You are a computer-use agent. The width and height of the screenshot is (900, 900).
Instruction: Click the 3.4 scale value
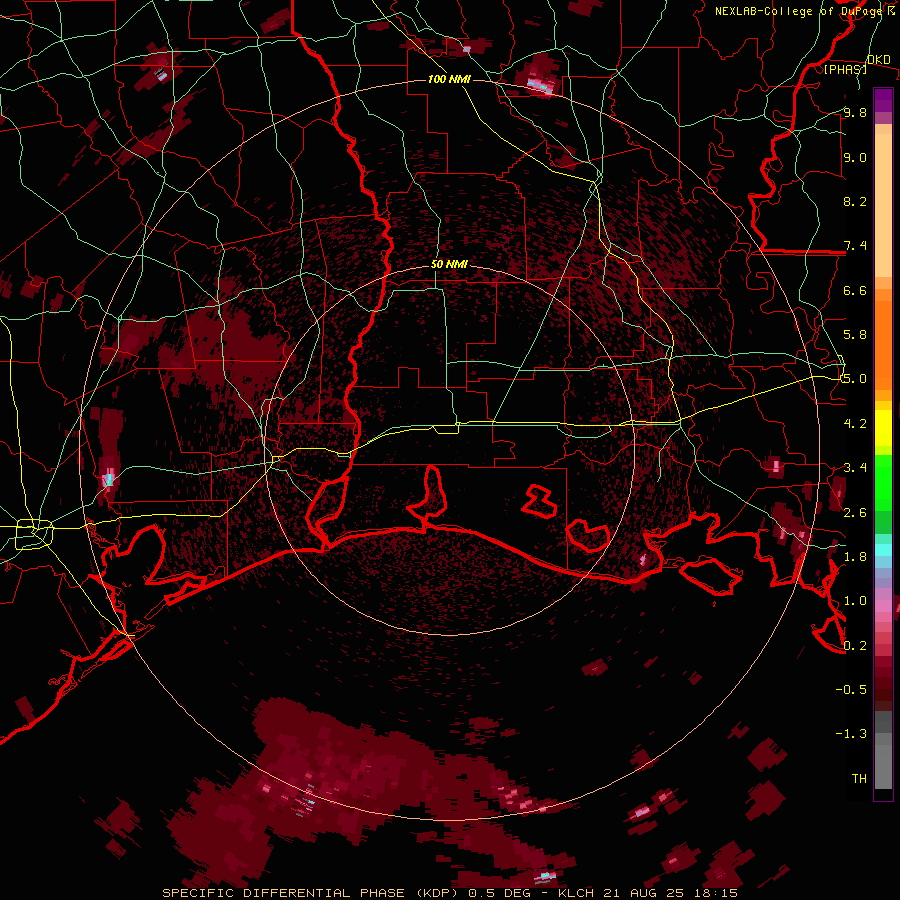pyautogui.click(x=855, y=468)
